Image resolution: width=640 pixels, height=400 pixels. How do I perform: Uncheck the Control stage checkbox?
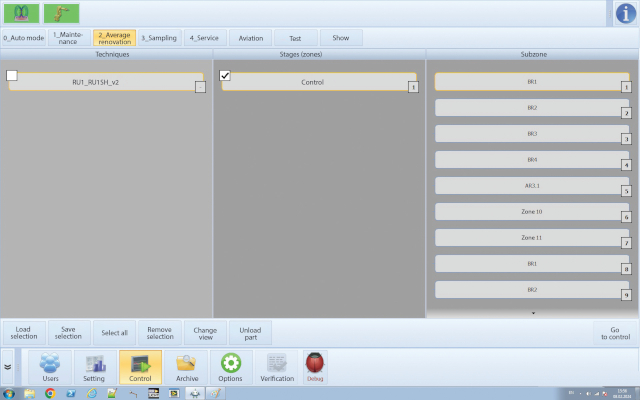coord(225,75)
